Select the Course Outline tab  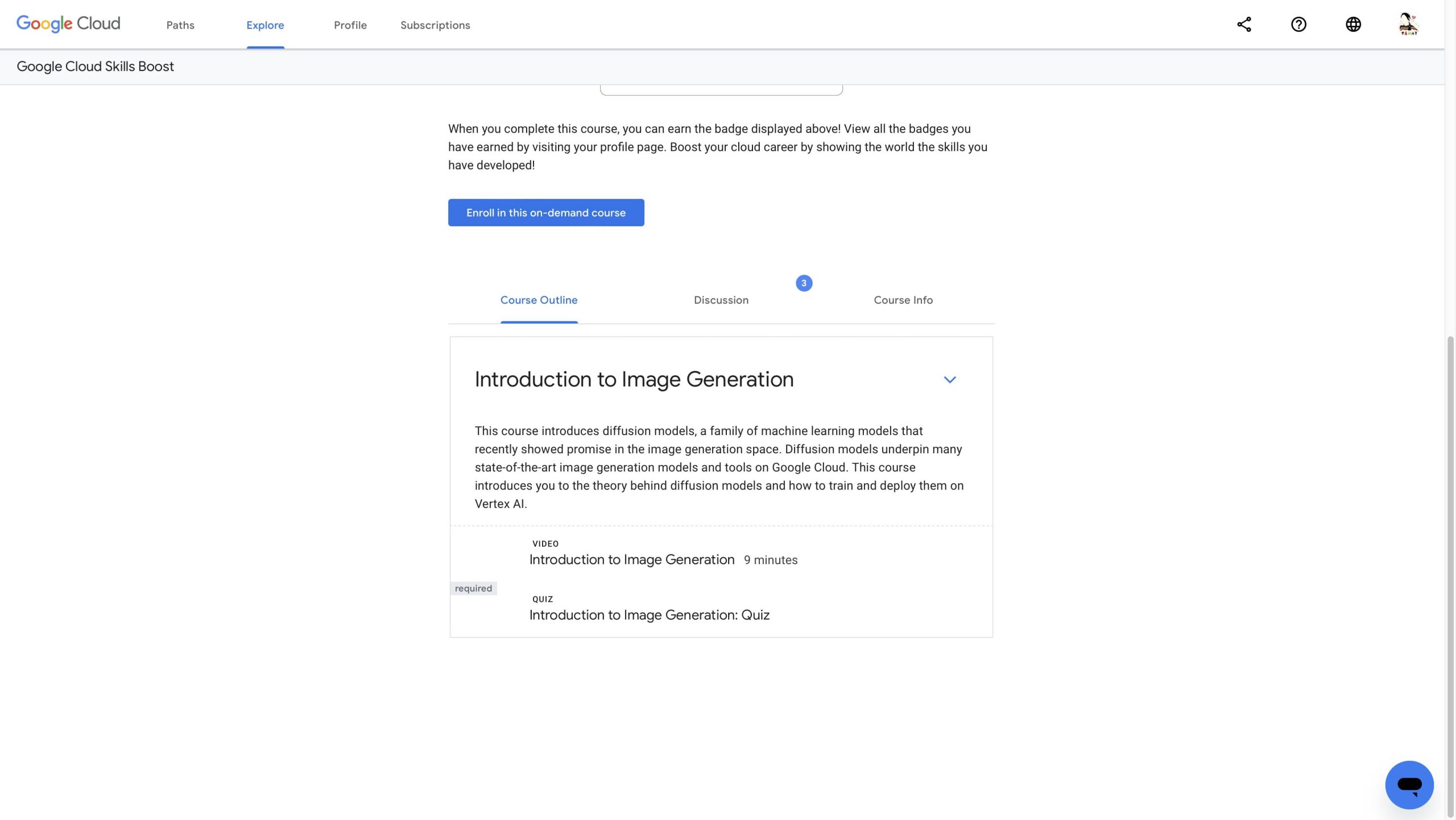[539, 300]
